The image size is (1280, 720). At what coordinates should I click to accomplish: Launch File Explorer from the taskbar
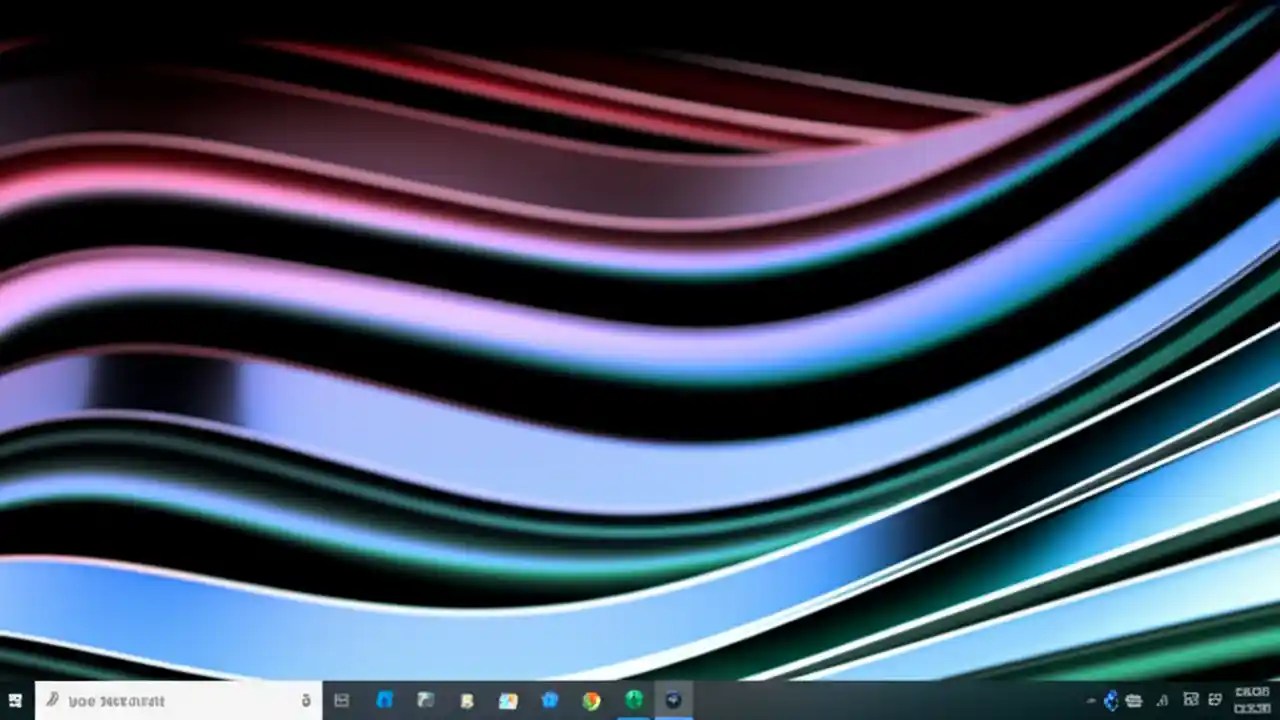[425, 701]
